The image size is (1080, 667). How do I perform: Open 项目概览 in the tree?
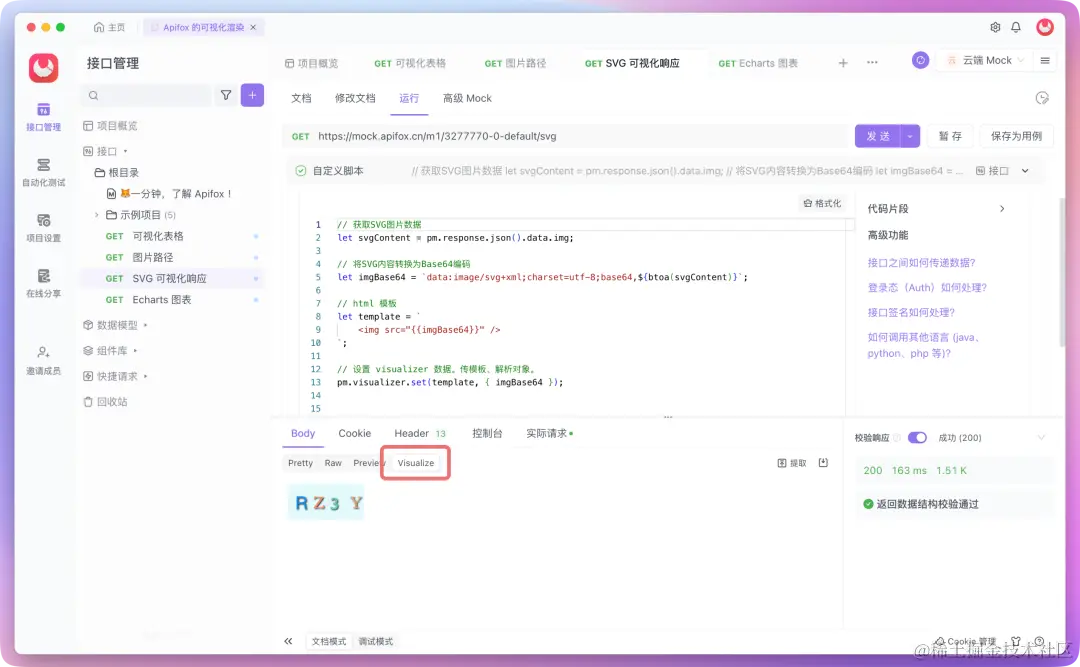click(x=110, y=126)
